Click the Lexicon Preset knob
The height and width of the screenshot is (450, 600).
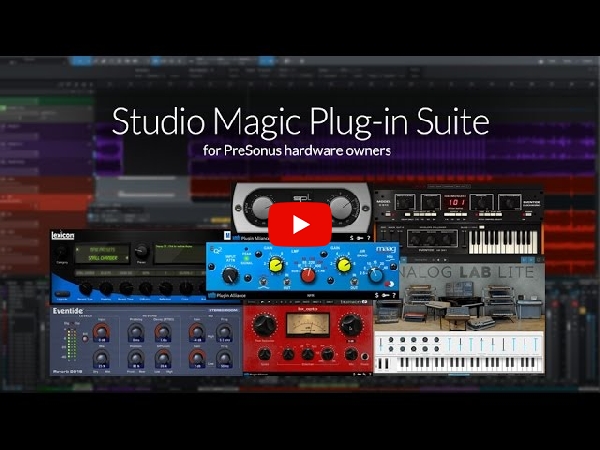(141, 251)
